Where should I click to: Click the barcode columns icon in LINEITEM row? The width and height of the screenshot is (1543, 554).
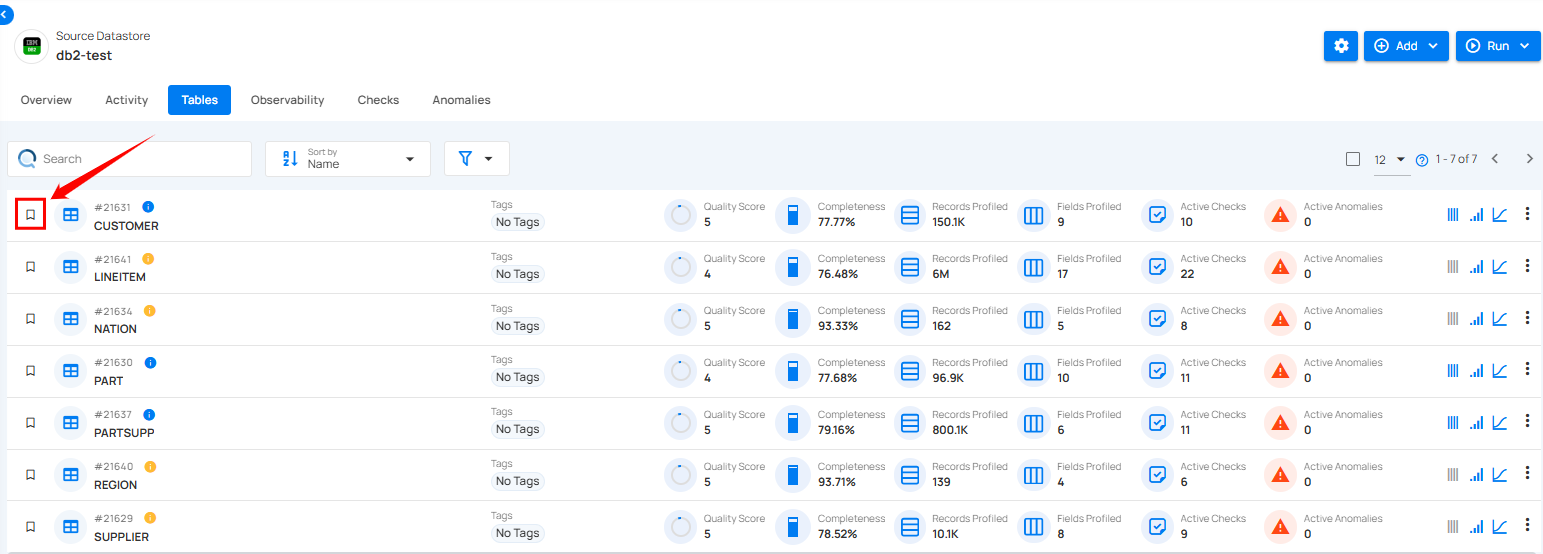pyautogui.click(x=1453, y=267)
